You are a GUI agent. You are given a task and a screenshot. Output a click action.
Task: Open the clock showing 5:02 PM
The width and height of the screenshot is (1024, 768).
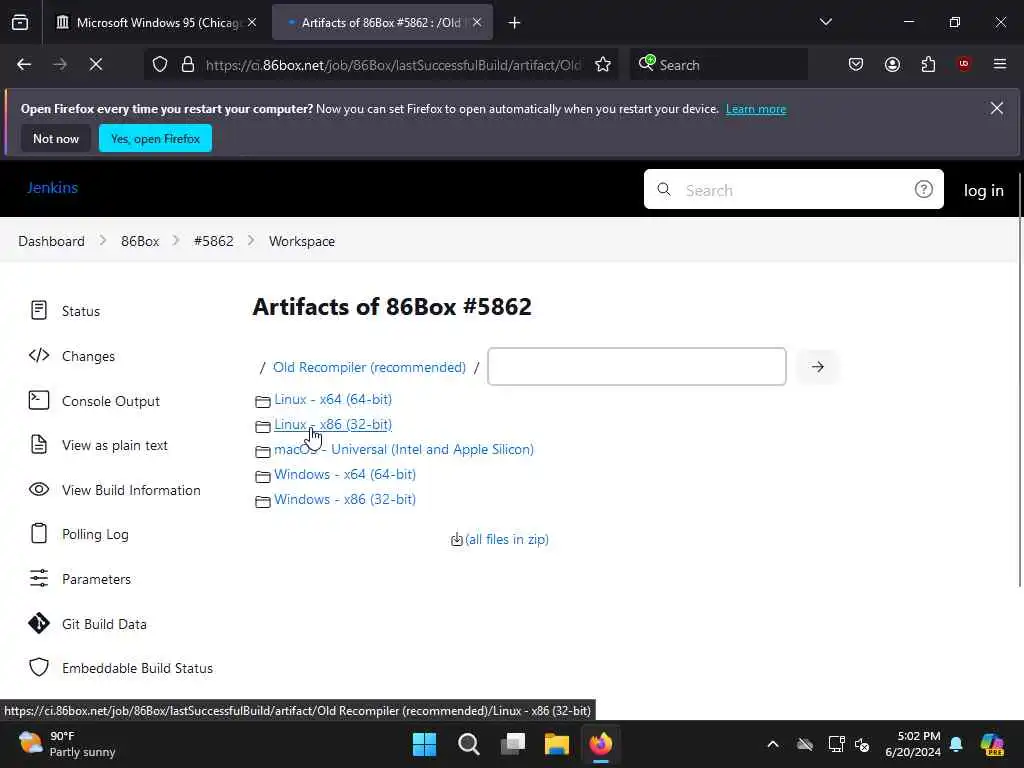pyautogui.click(x=913, y=744)
